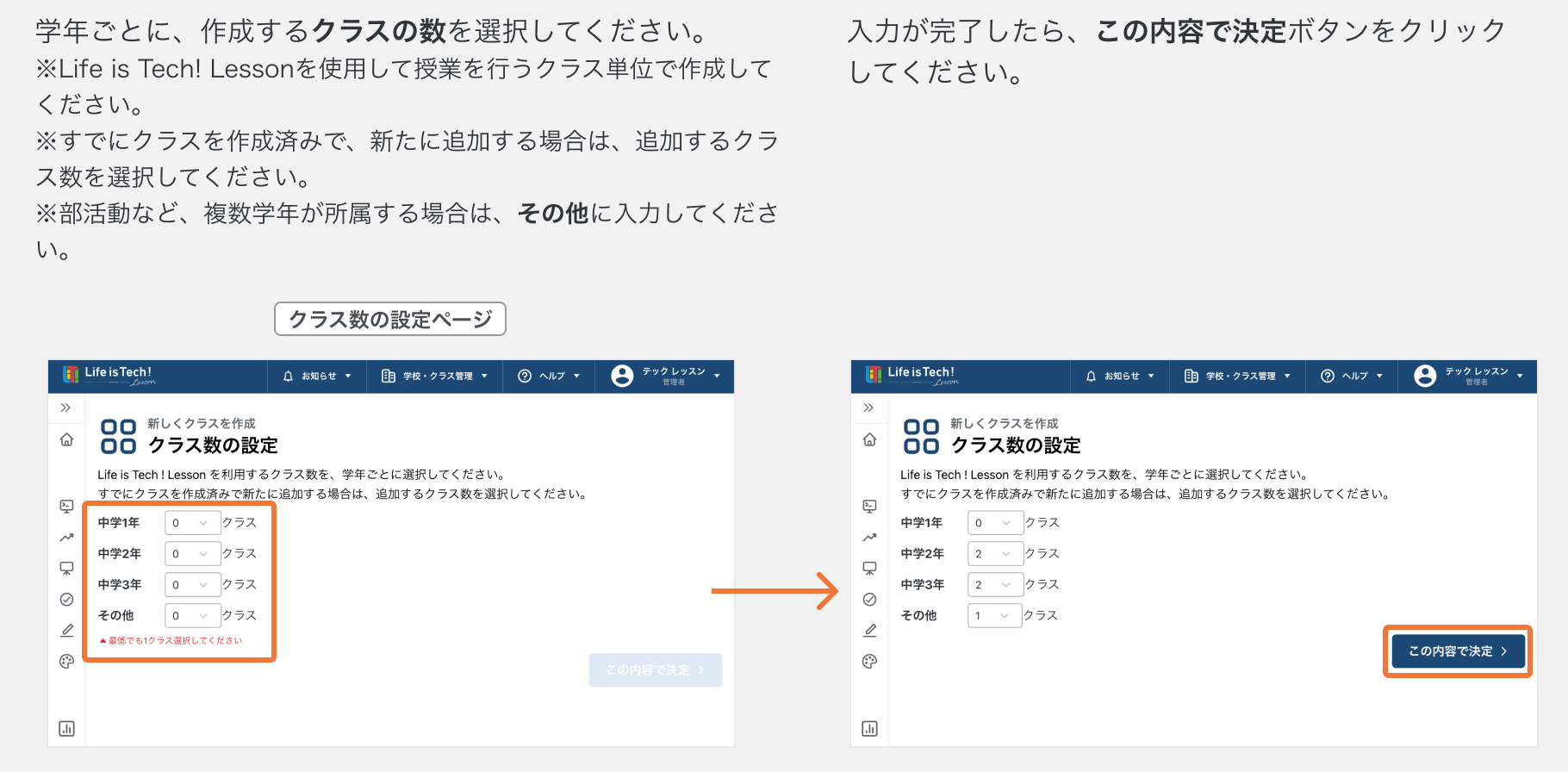Open 中学1年 dropdown showing 0, right screenshot
The image size is (1568, 772).
coord(995,523)
